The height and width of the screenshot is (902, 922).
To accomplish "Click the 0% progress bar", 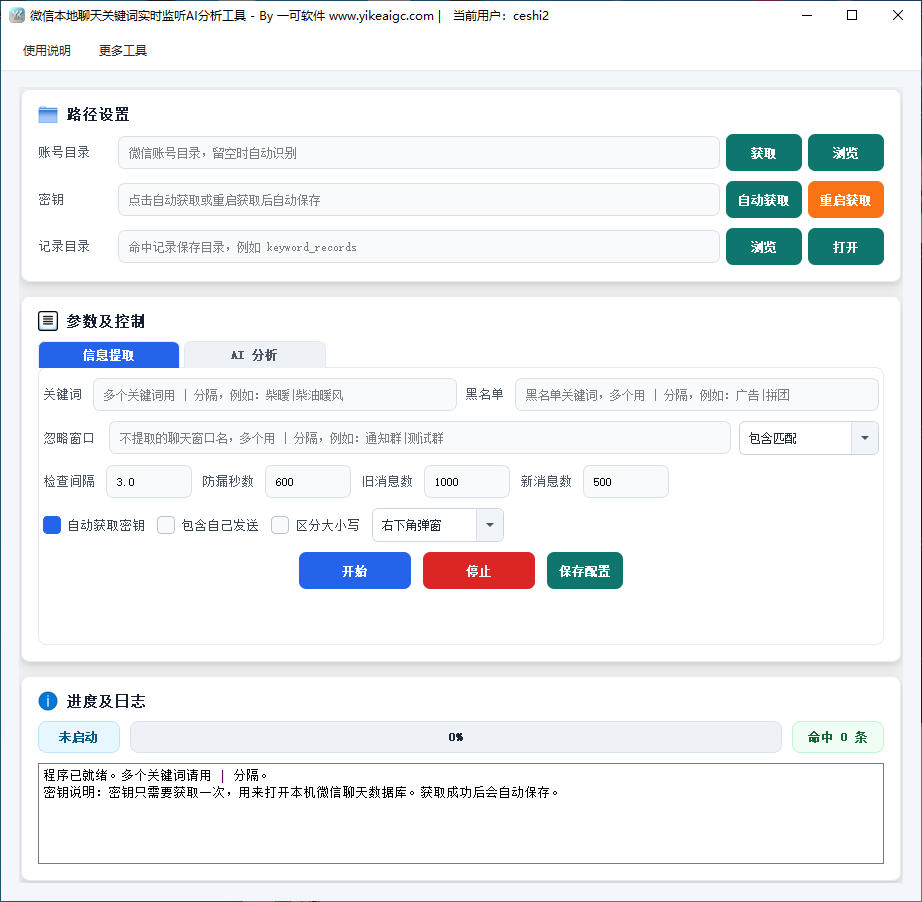I will coord(456,737).
